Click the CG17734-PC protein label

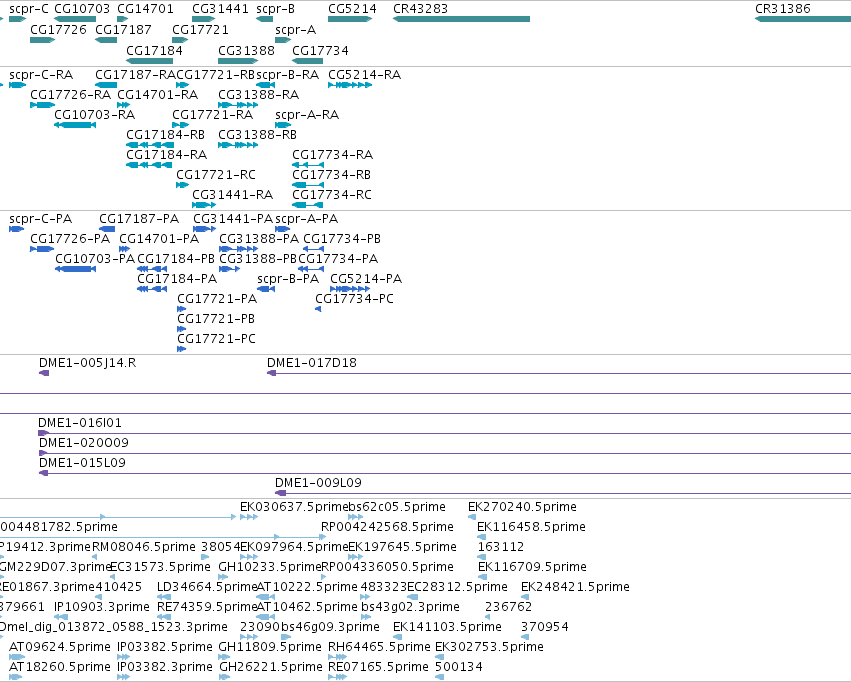click(354, 299)
